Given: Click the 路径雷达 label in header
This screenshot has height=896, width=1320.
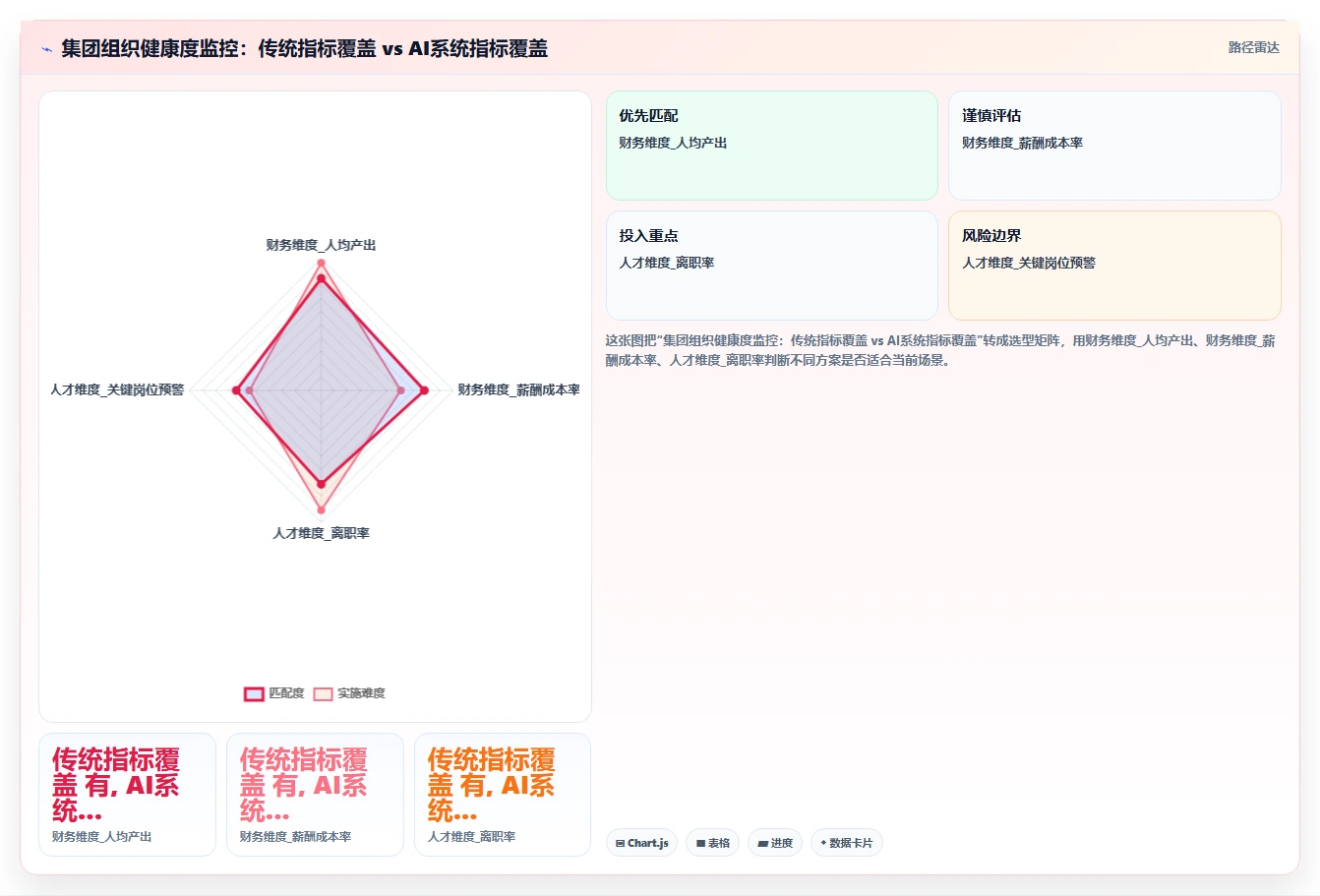Looking at the screenshot, I should tap(1253, 47).
